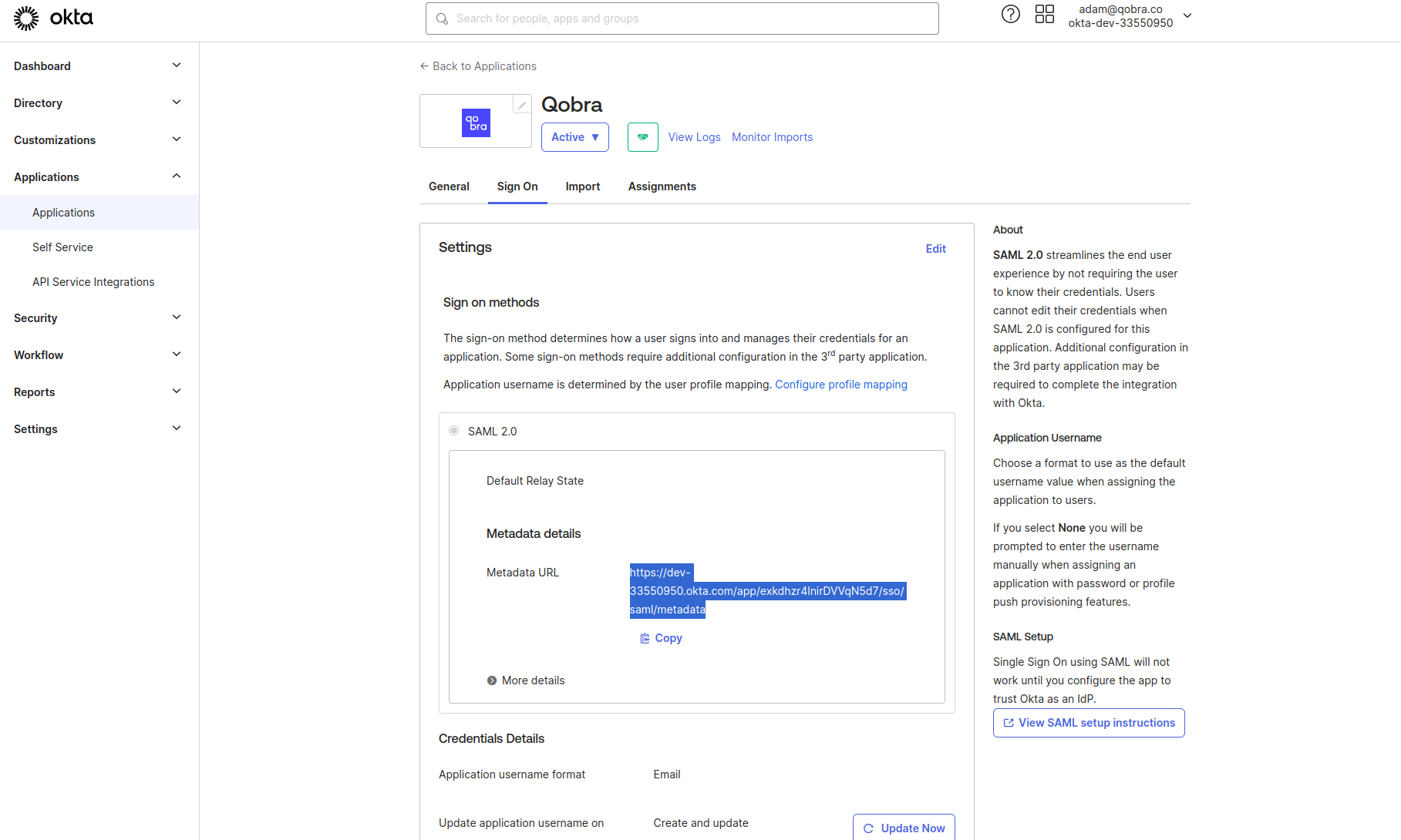The image size is (1401, 840).
Task: Open Self Service in sidebar
Action: tap(99, 247)
